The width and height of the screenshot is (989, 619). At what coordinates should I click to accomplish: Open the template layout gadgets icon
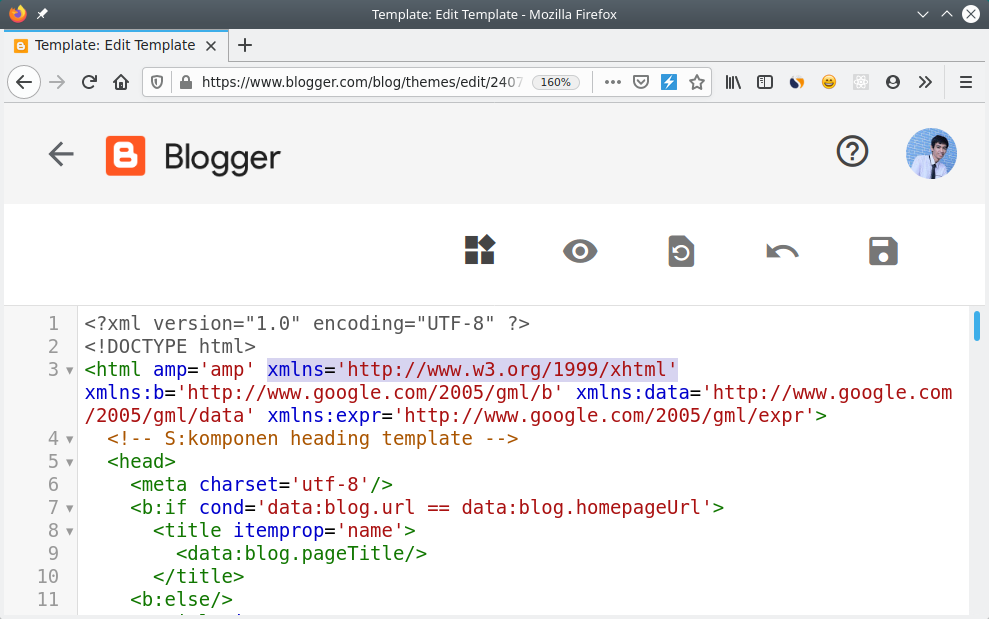(x=479, y=251)
